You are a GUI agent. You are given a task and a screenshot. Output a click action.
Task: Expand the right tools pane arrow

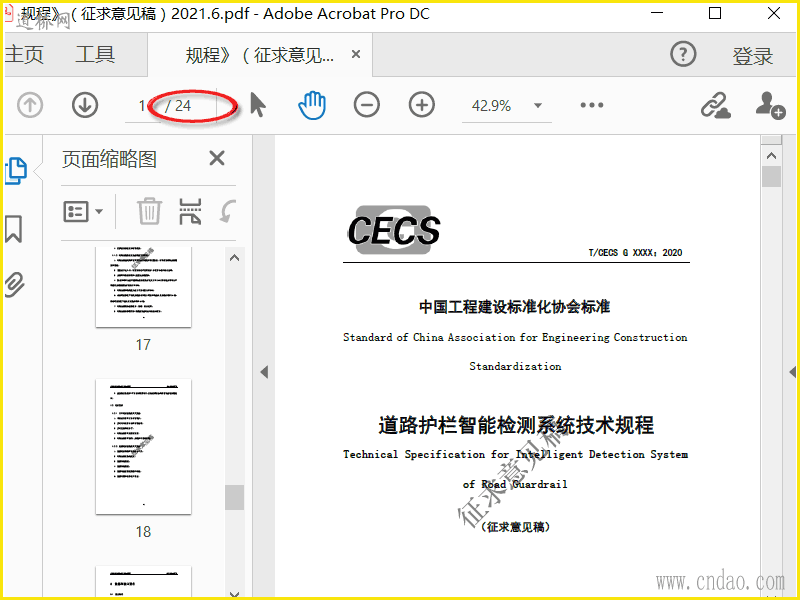[792, 372]
